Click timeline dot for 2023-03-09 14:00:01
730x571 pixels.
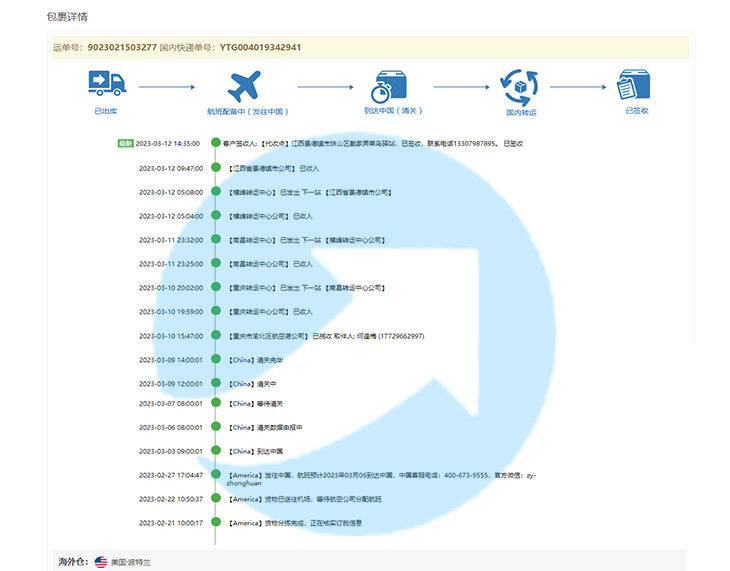[x=216, y=359]
